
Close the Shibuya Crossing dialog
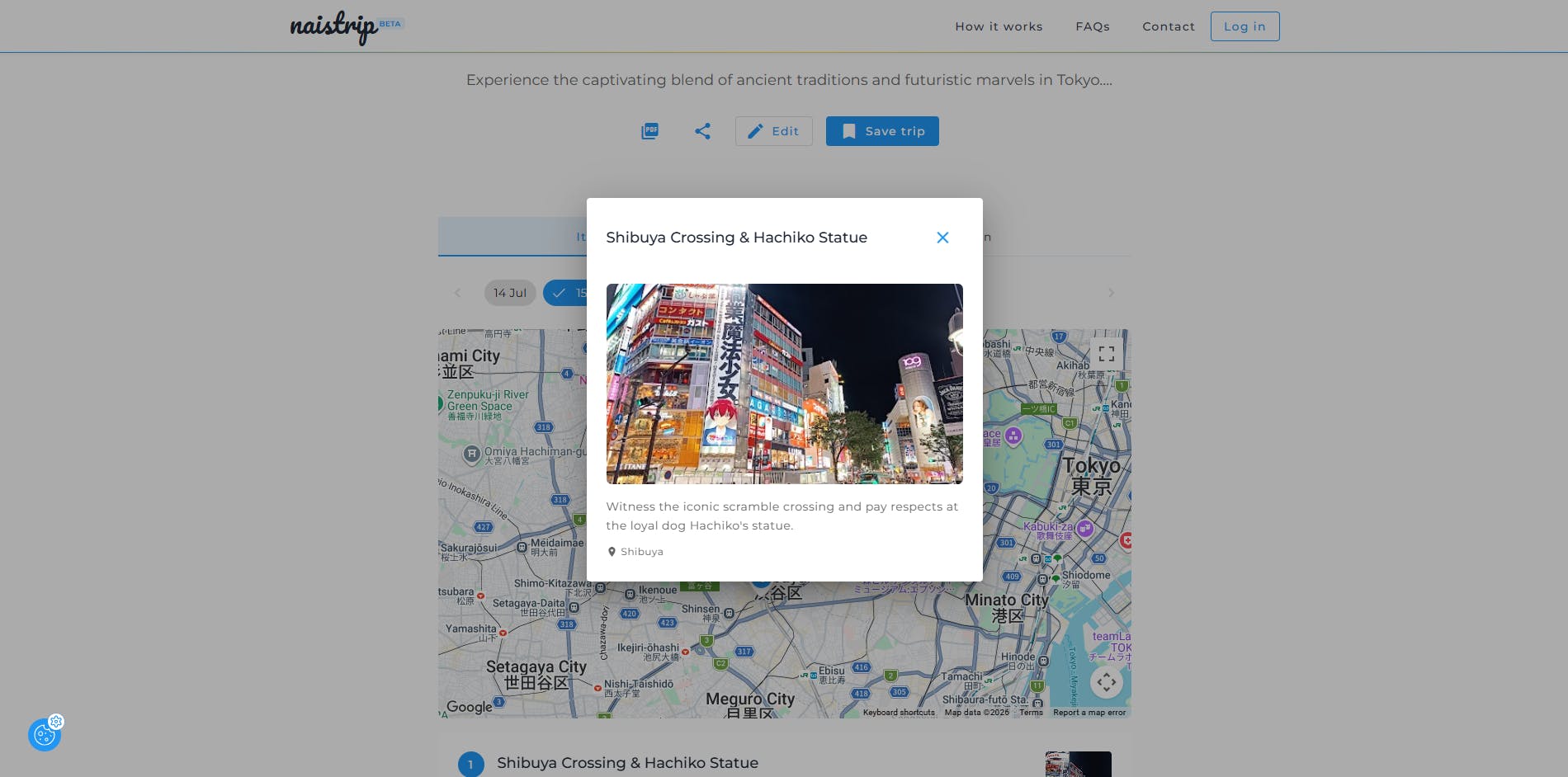(942, 238)
